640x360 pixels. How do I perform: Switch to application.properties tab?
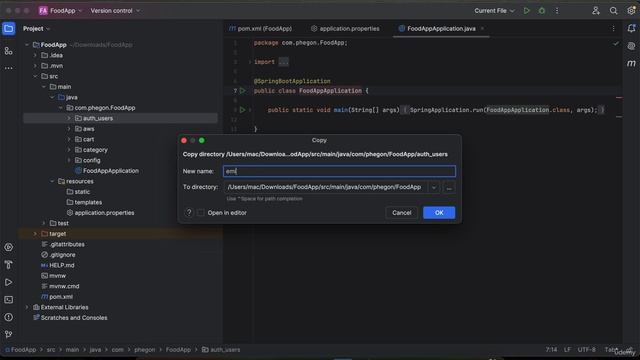click(345, 29)
